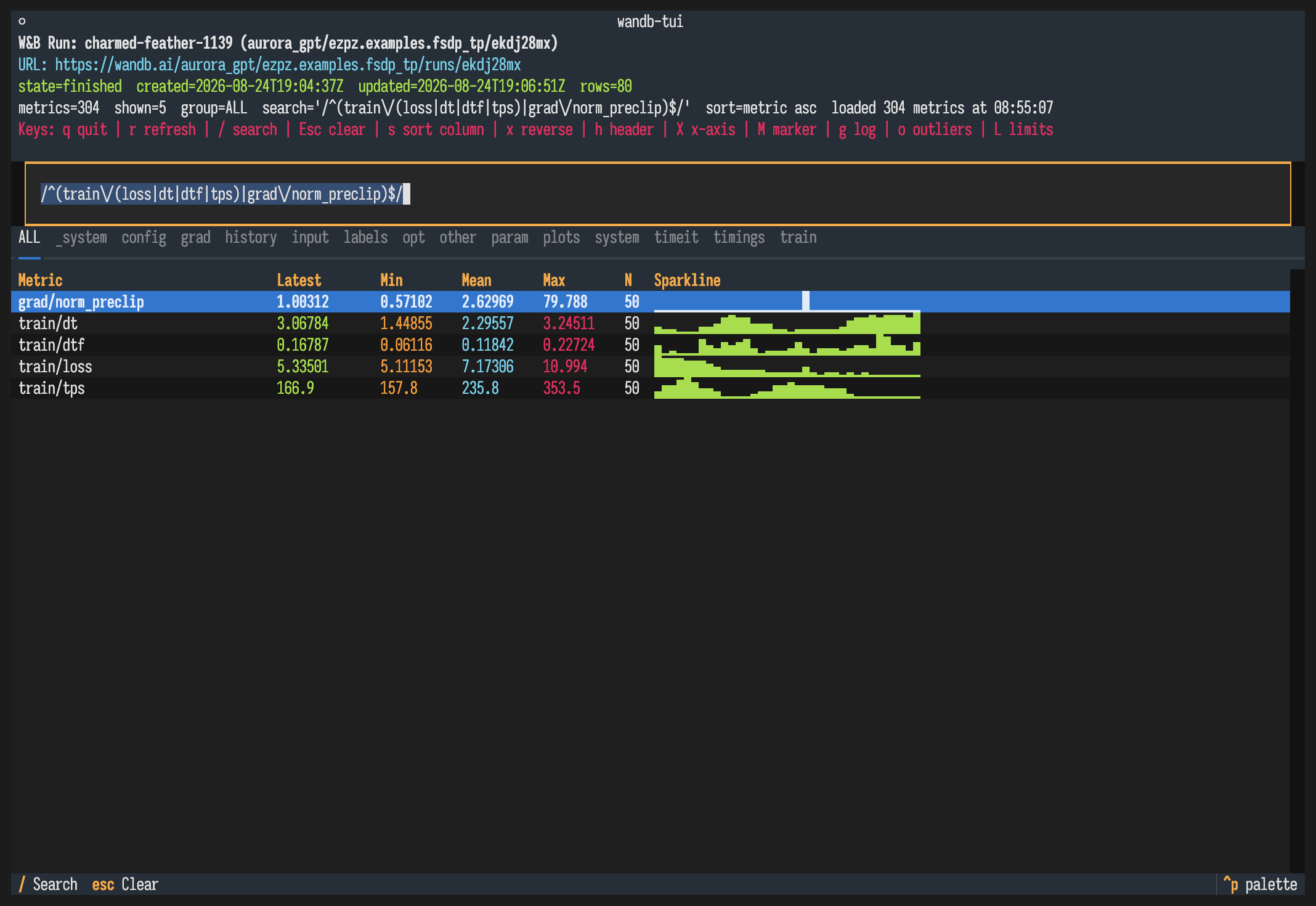Viewport: 1316px width, 906px height.
Task: Click the Sparkline column header
Action: 688,280
